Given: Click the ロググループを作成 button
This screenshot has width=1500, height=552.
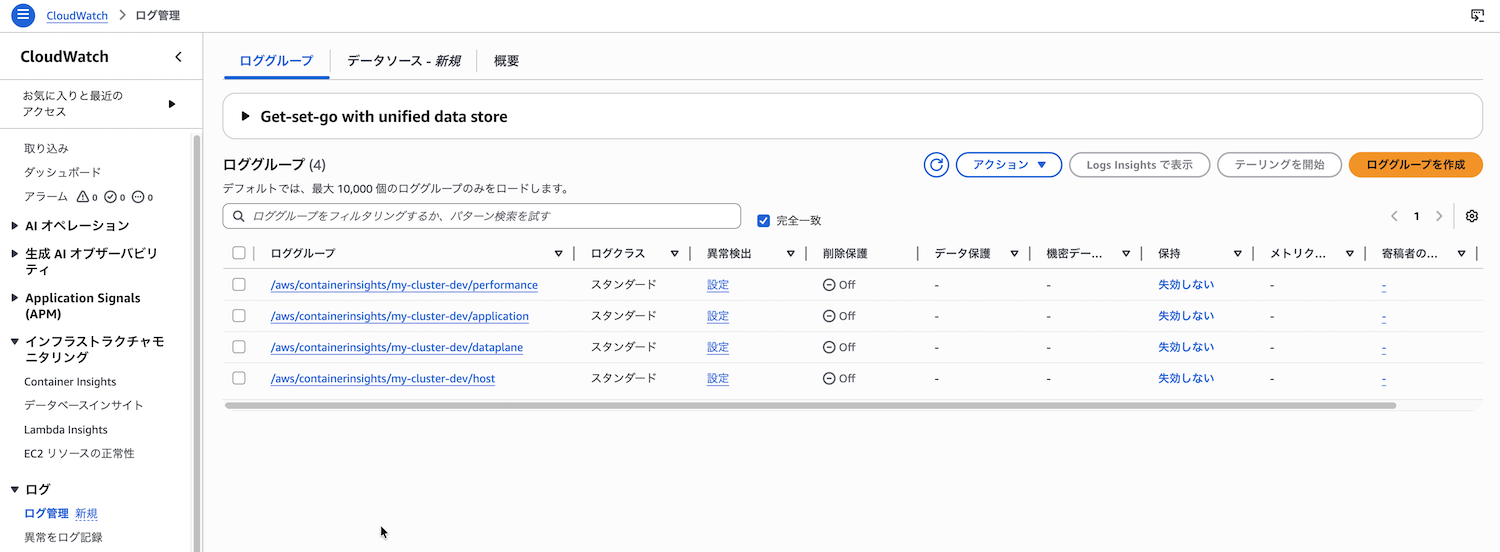Looking at the screenshot, I should [1415, 165].
